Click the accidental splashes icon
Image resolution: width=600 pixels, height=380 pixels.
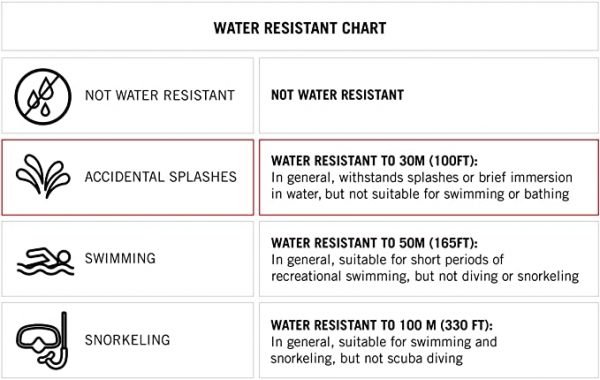pyautogui.click(x=43, y=176)
